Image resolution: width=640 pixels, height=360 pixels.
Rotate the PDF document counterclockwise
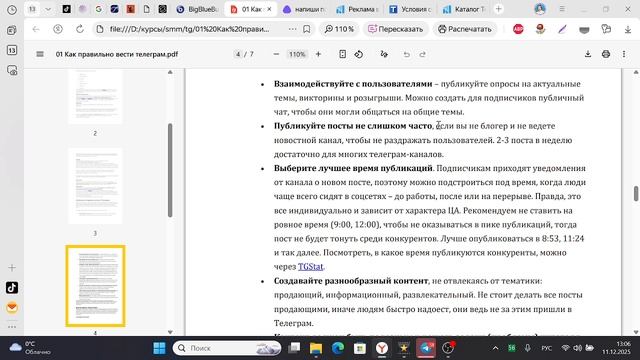tap(359, 54)
